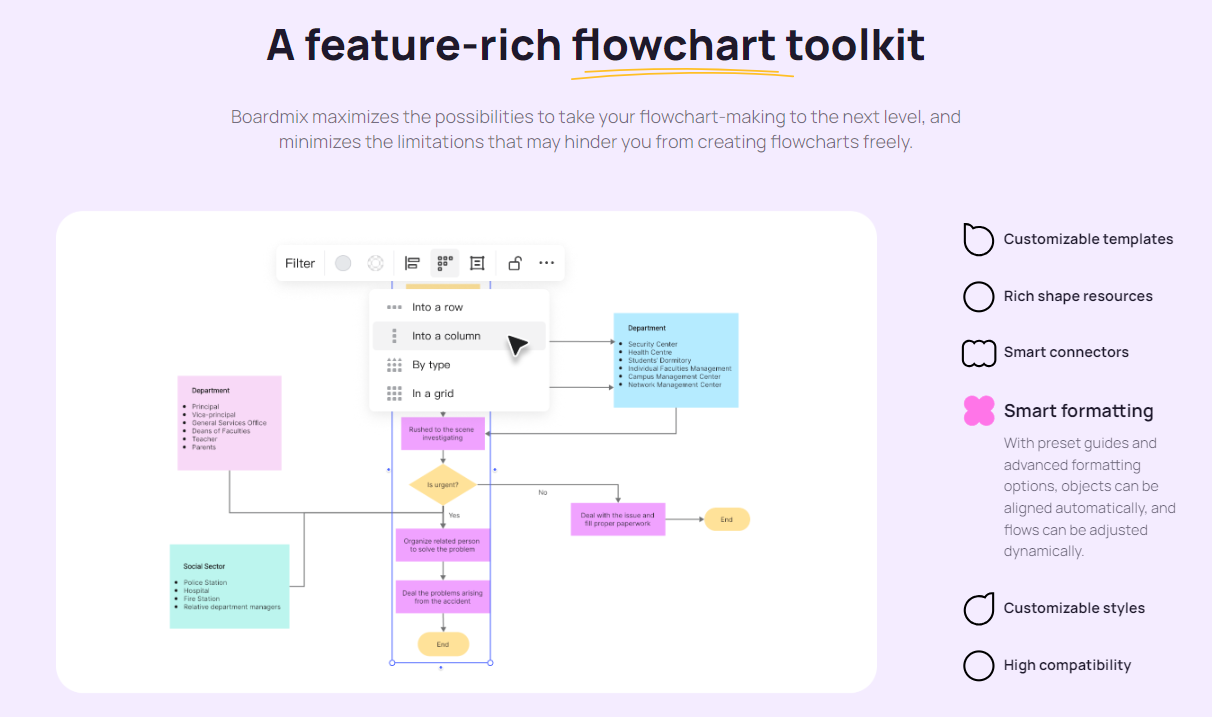Select the dashed-circle border style icon
The height and width of the screenshot is (717, 1212).
click(375, 263)
